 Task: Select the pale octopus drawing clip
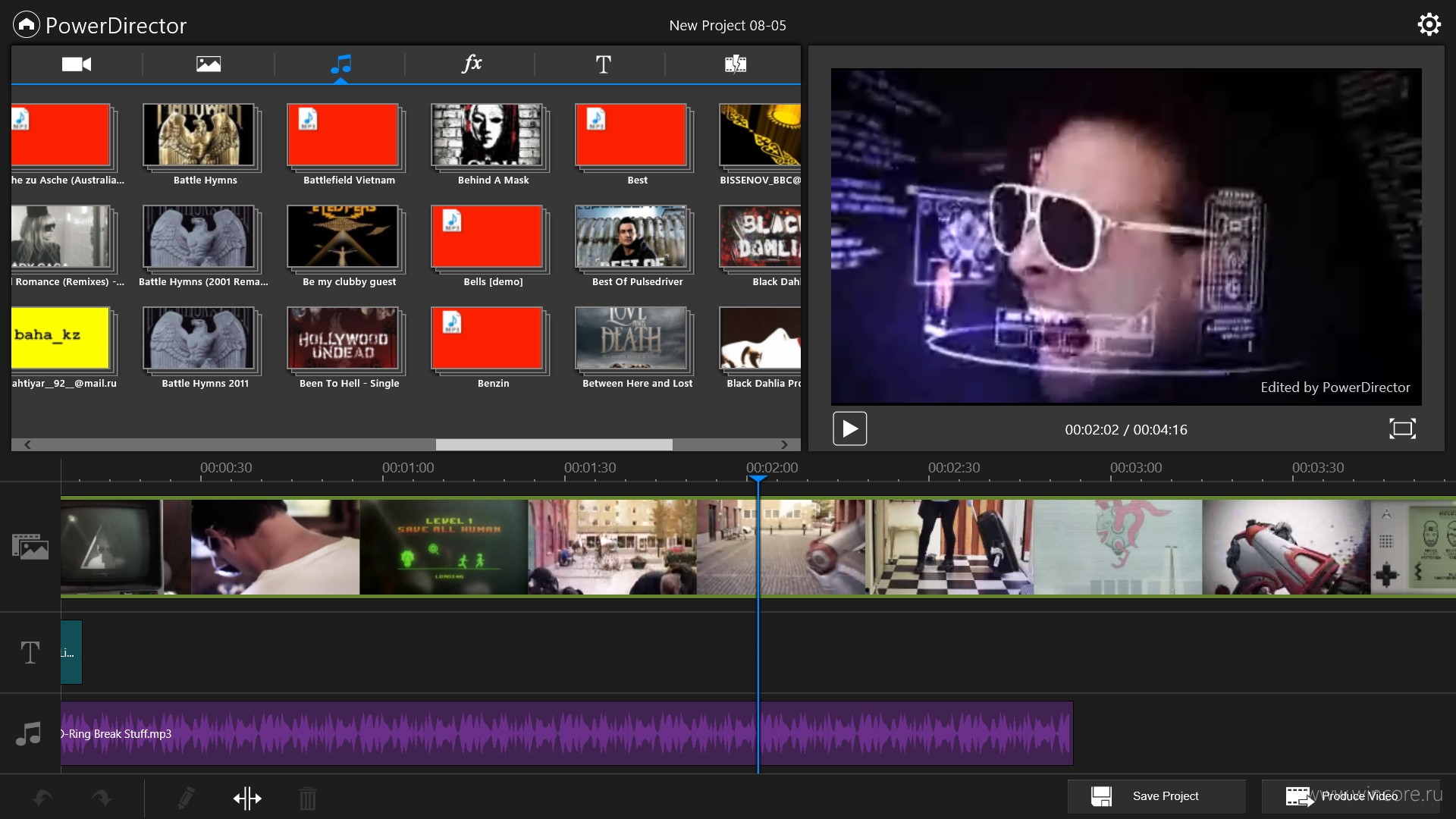coord(1118,547)
